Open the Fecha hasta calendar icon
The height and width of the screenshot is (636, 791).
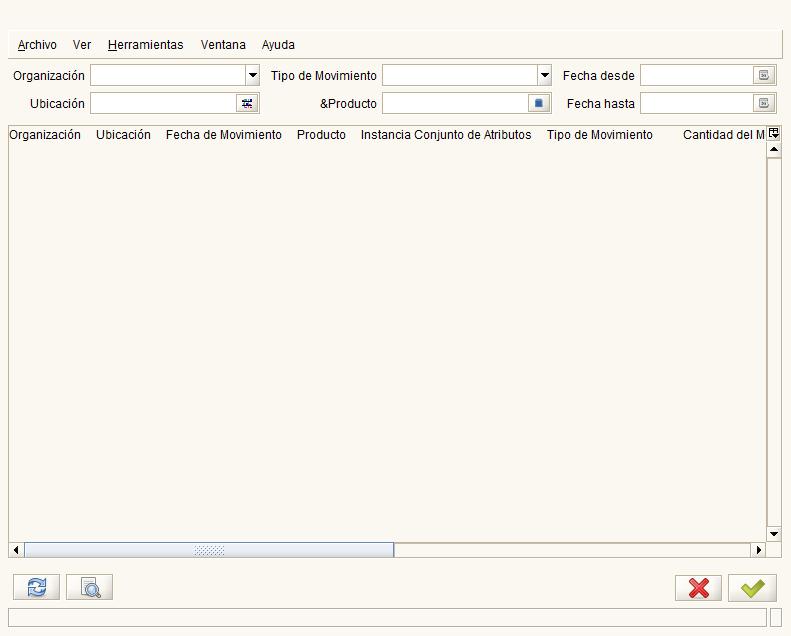[764, 103]
